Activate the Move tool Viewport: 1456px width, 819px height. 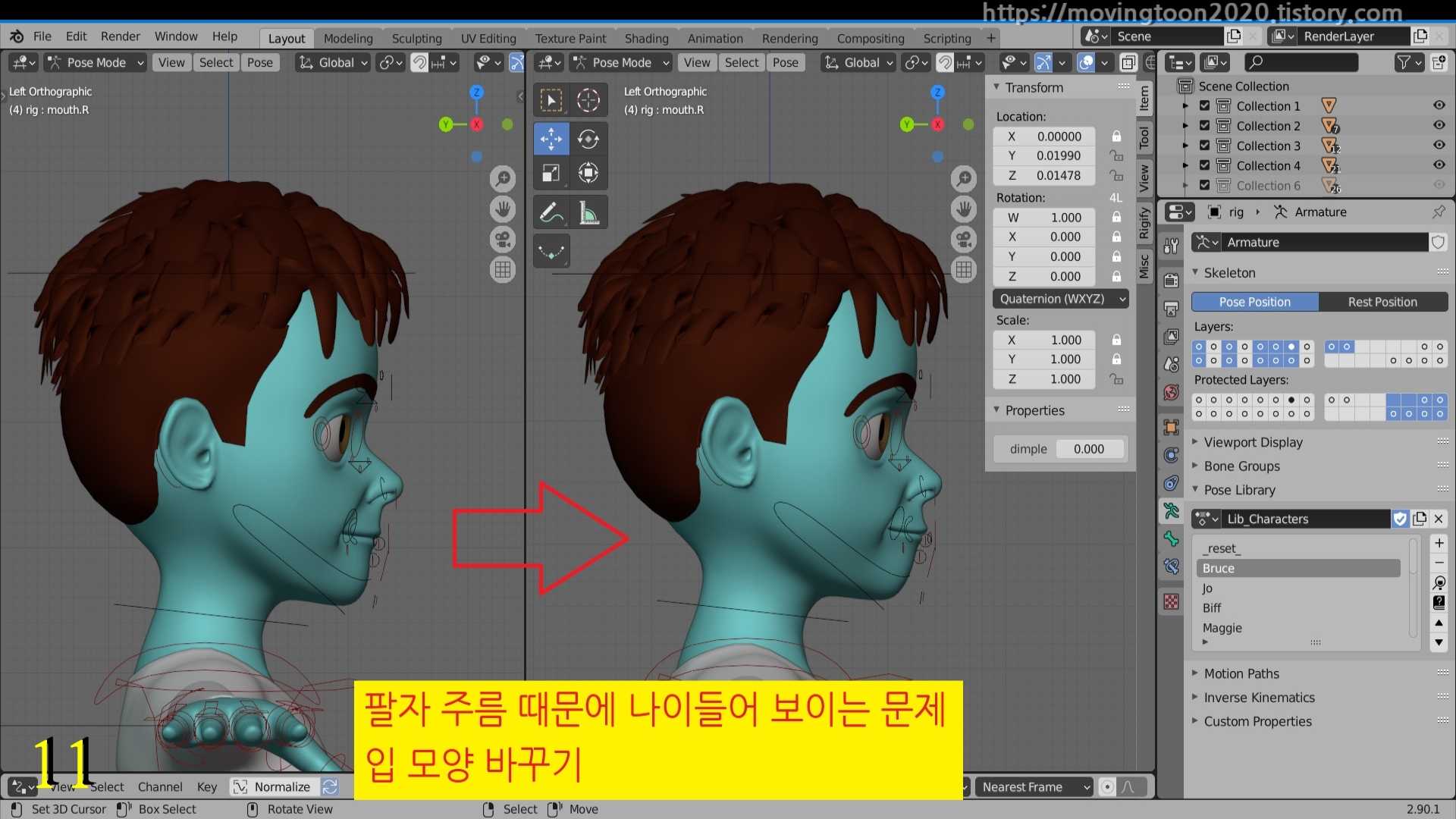point(551,139)
